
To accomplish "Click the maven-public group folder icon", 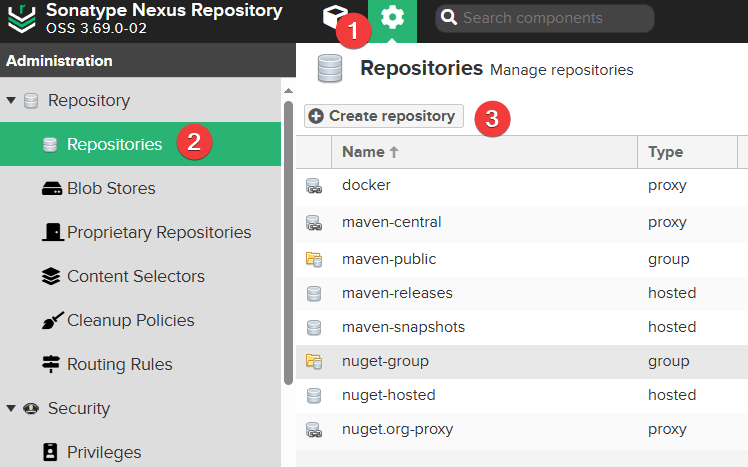I will [314, 260].
